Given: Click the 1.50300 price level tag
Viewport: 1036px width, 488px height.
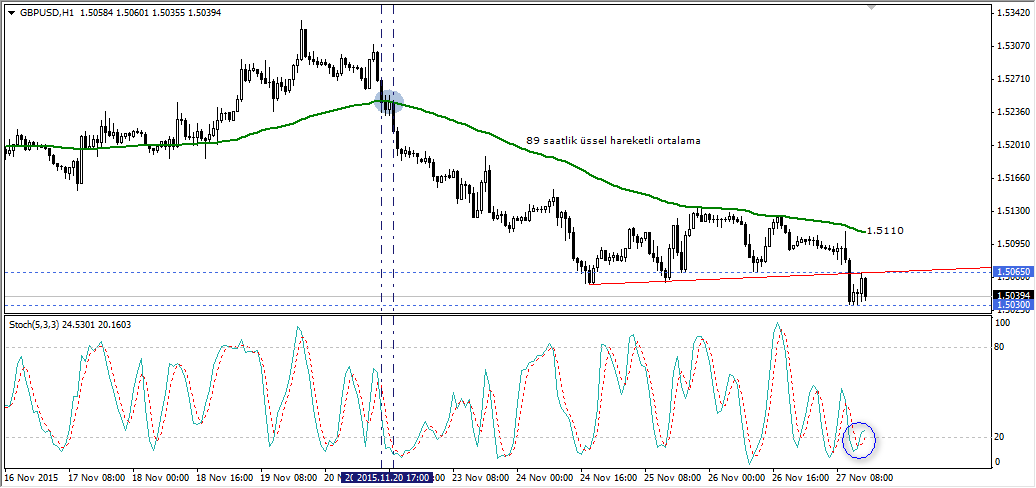Looking at the screenshot, I should coord(1013,305).
